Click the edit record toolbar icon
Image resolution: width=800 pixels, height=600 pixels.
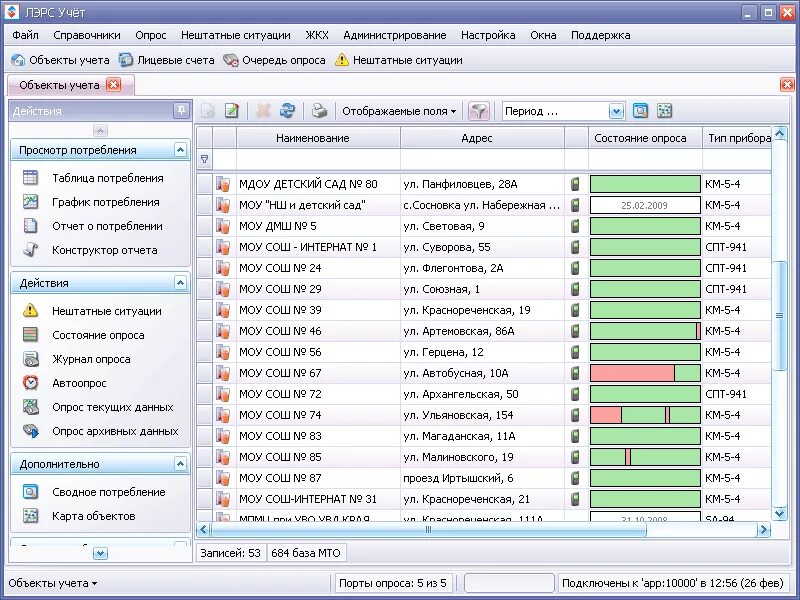click(232, 111)
